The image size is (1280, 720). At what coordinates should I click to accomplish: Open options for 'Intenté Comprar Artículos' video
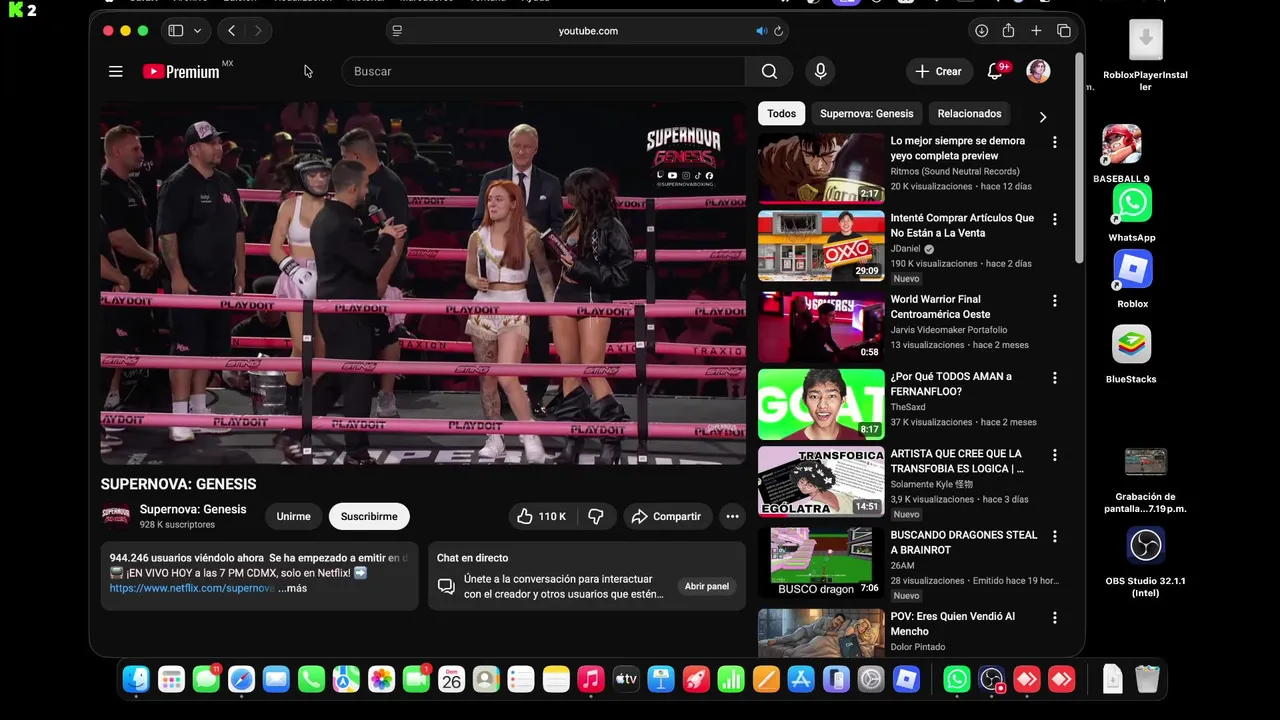pyautogui.click(x=1054, y=219)
